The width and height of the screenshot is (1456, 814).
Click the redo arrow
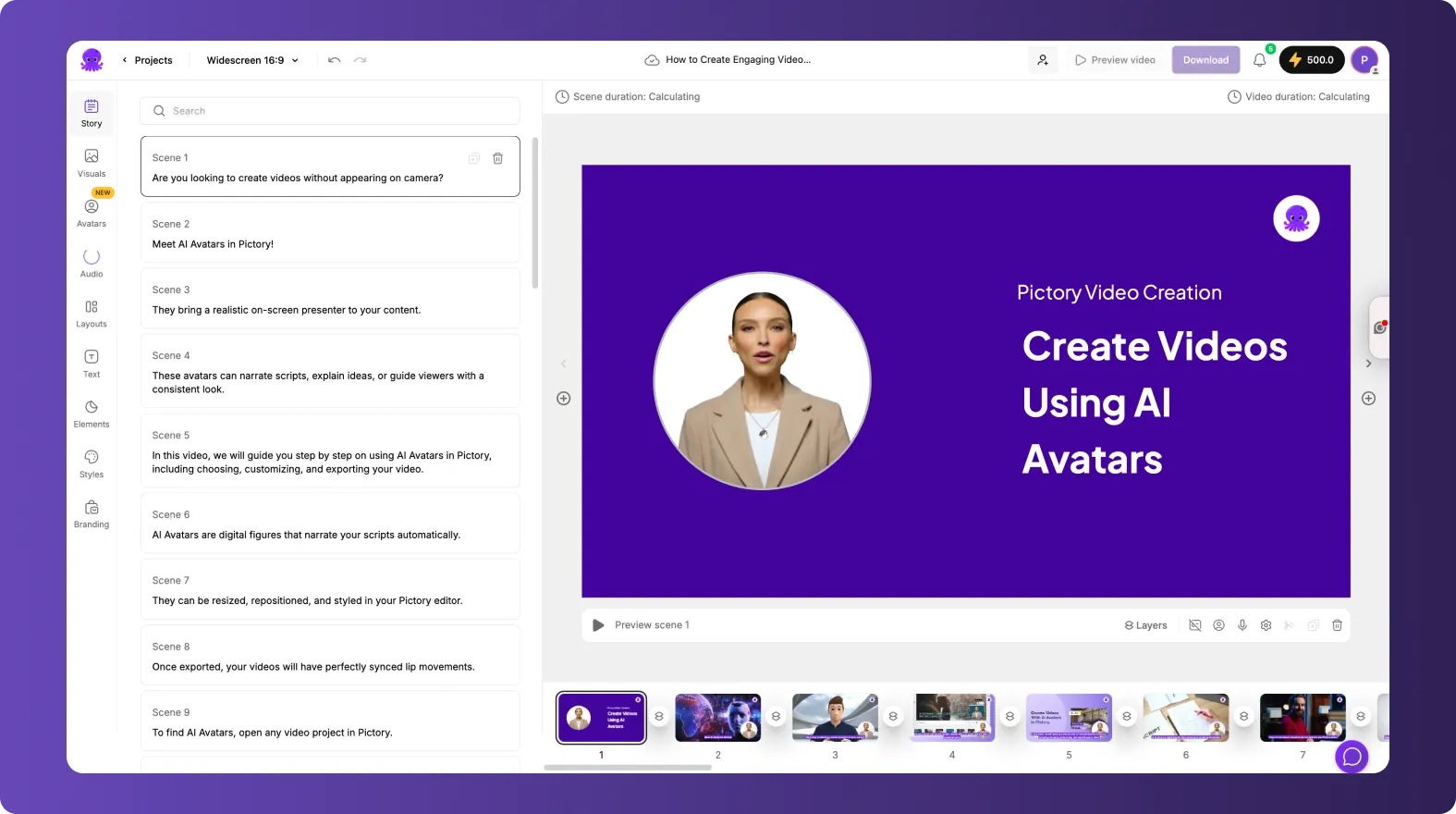(361, 60)
